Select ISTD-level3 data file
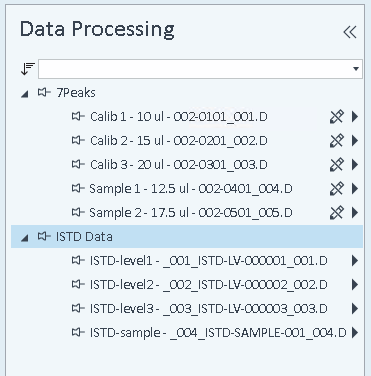The height and width of the screenshot is (376, 371). (x=209, y=309)
